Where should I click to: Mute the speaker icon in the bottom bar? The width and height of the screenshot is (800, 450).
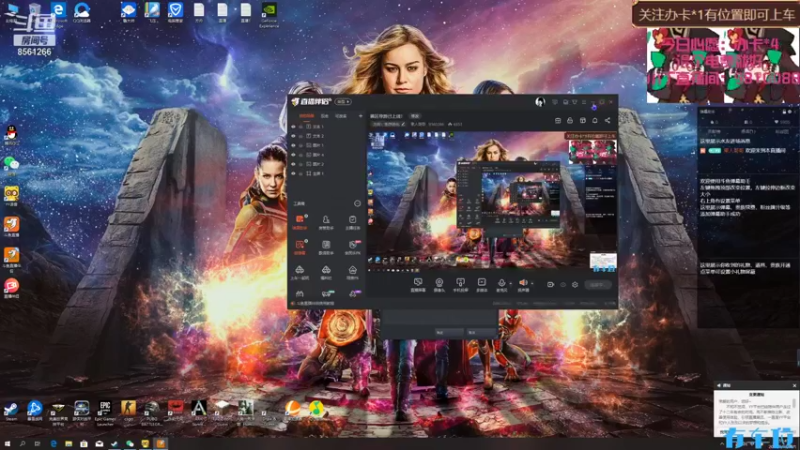523,284
